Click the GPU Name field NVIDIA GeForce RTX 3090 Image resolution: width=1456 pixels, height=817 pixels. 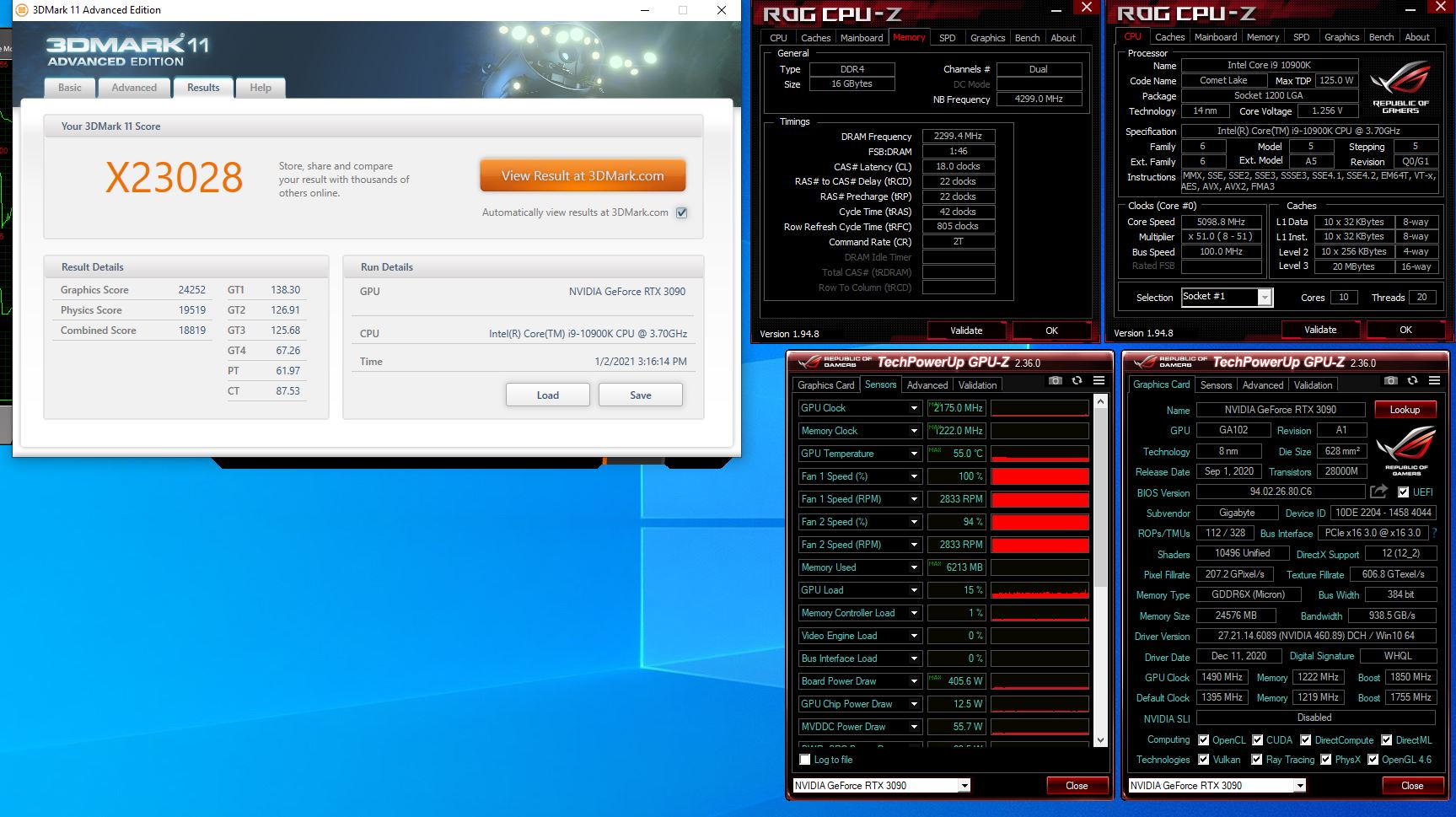click(1280, 410)
